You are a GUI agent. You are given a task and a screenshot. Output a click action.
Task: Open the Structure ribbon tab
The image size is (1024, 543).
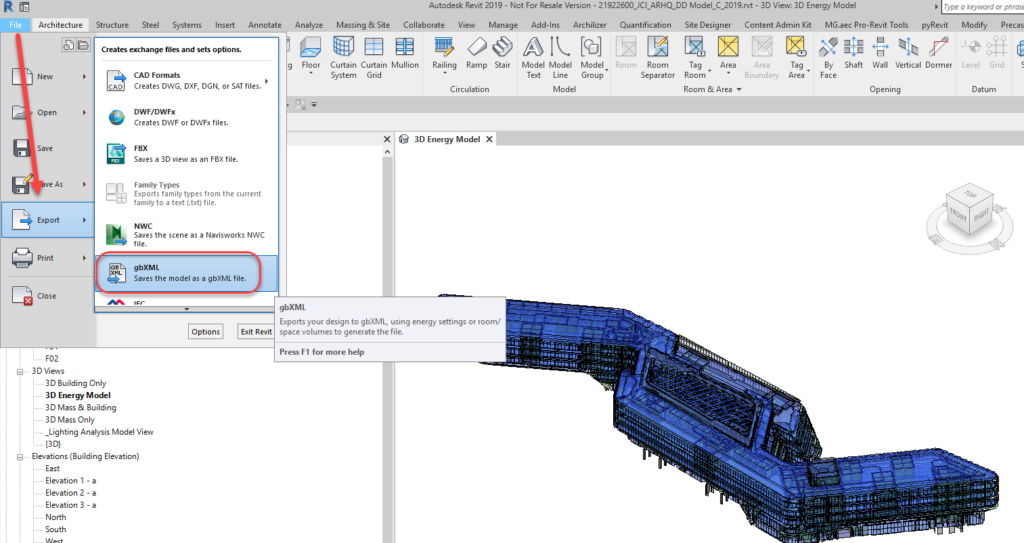coord(112,25)
